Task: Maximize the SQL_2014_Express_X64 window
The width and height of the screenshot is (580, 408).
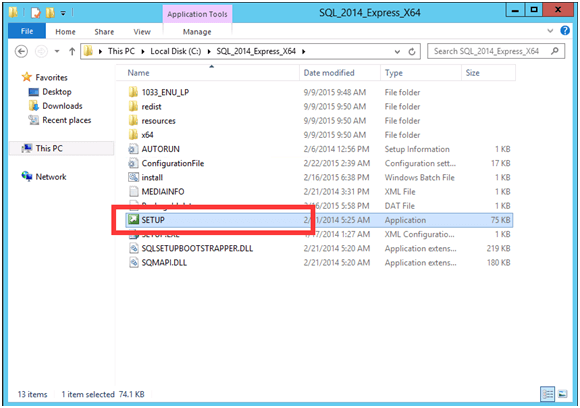Action: coord(534,10)
